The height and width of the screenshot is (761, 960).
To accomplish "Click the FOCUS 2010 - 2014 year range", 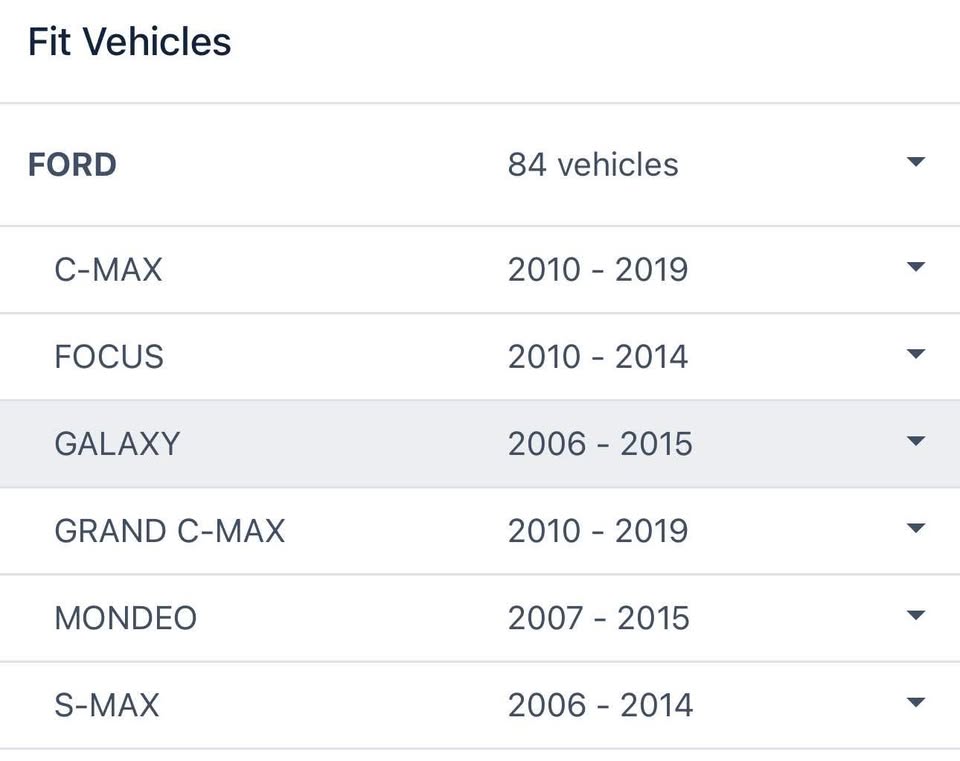I will point(598,356).
